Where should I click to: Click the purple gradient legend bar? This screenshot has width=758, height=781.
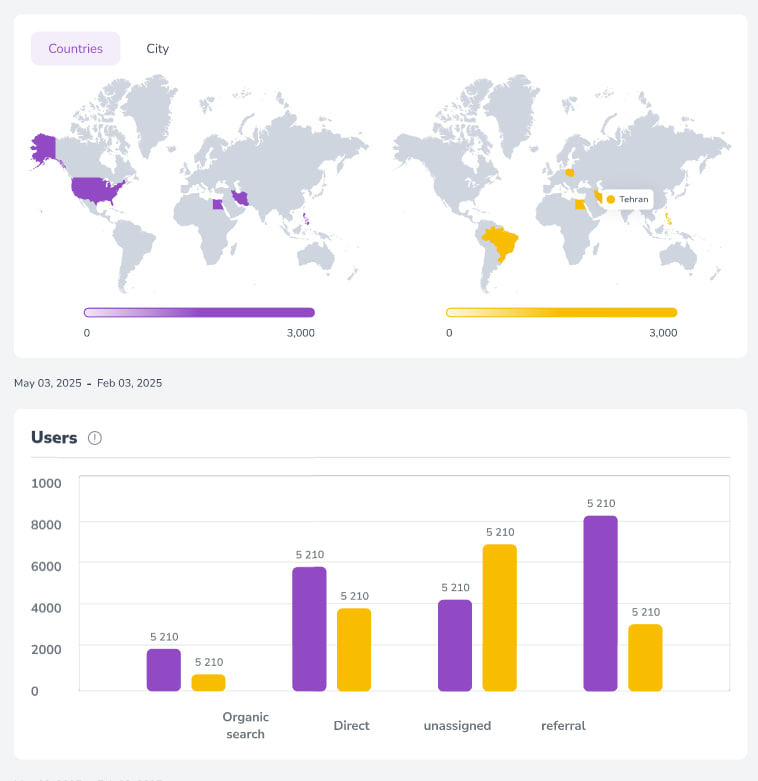(199, 312)
